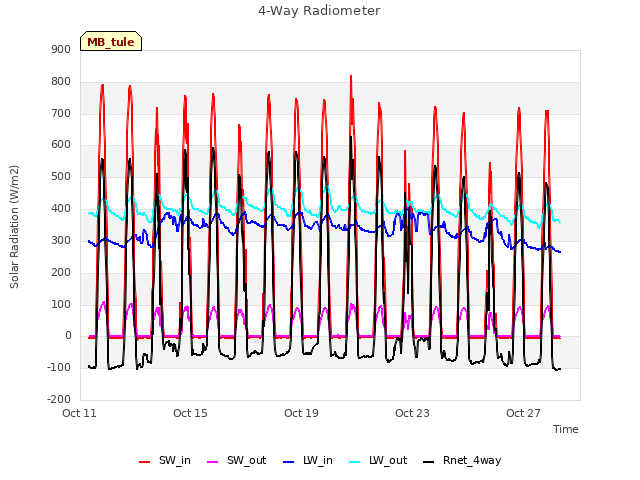
Task: Click the 400 y-axis tick label
Action: (61, 209)
